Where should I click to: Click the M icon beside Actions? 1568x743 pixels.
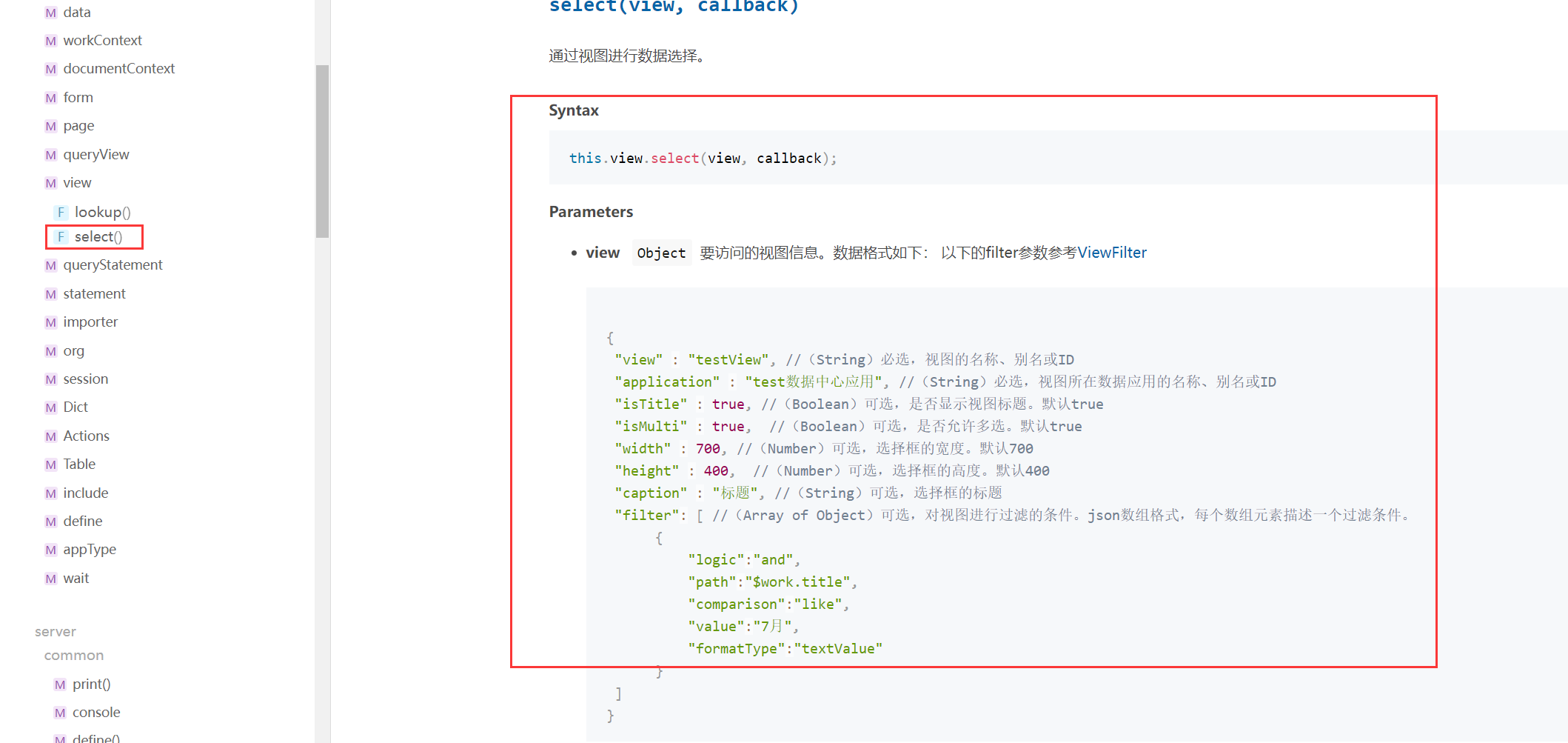click(50, 436)
